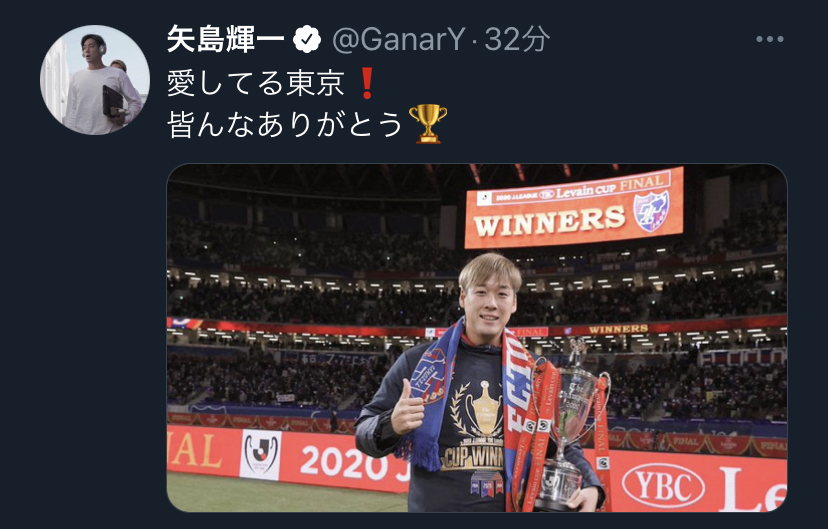Click the J.League emblem on the ad board
The image size is (828, 529).
[x=261, y=454]
